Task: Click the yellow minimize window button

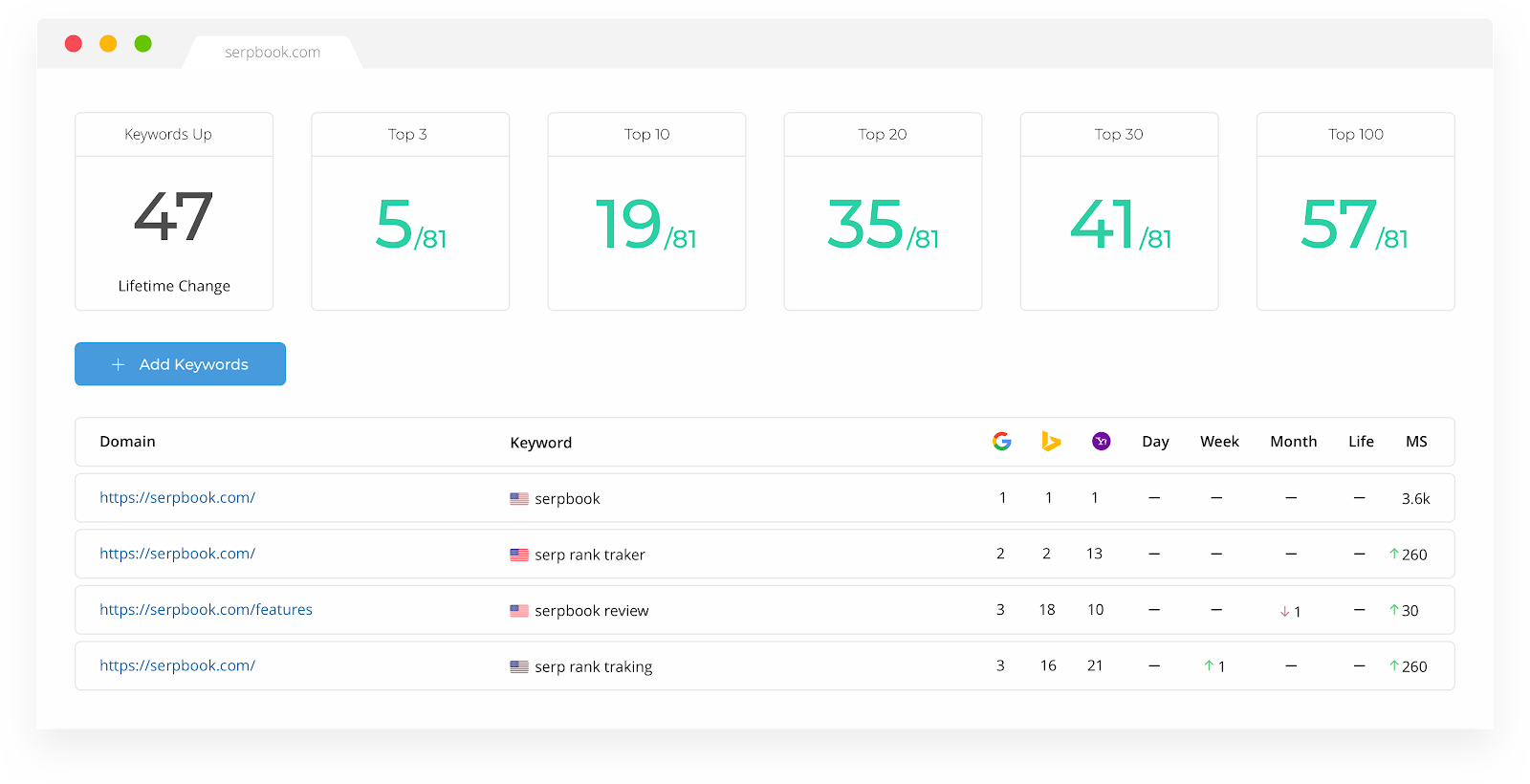Action: coord(108,43)
